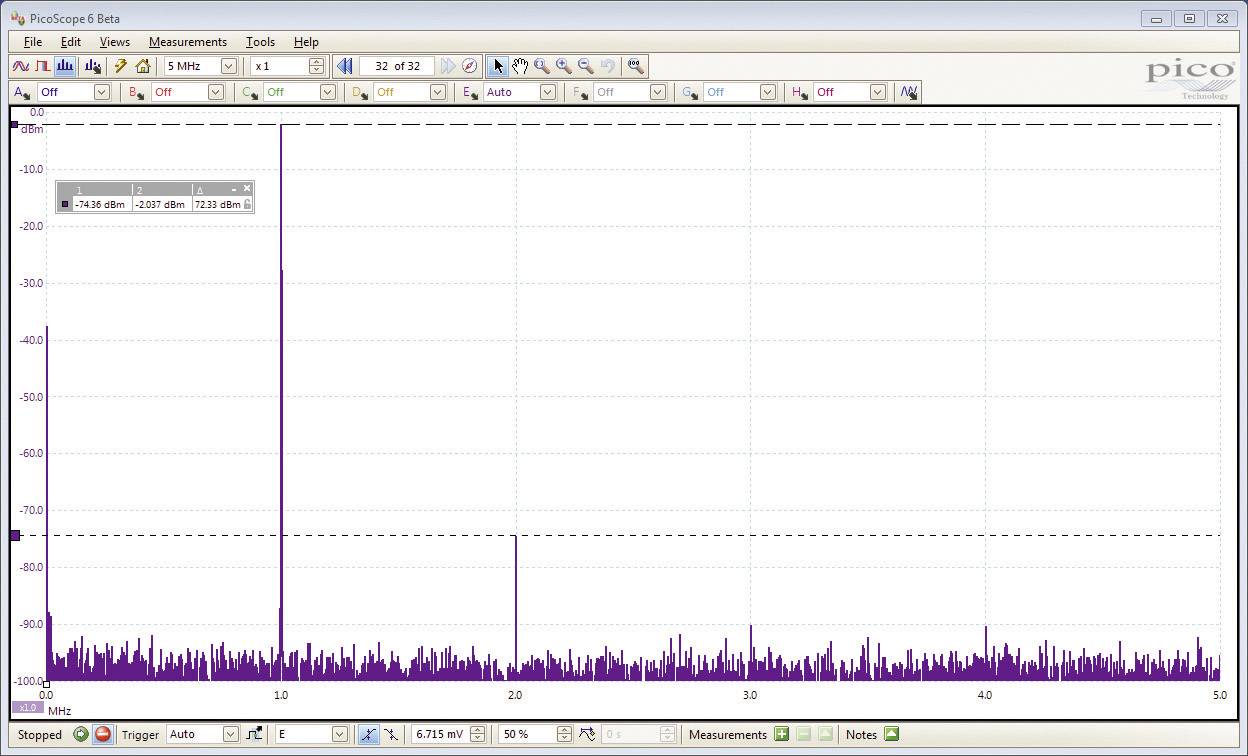This screenshot has width=1248, height=756.
Task: Click the Home capture setup icon
Action: (143, 66)
